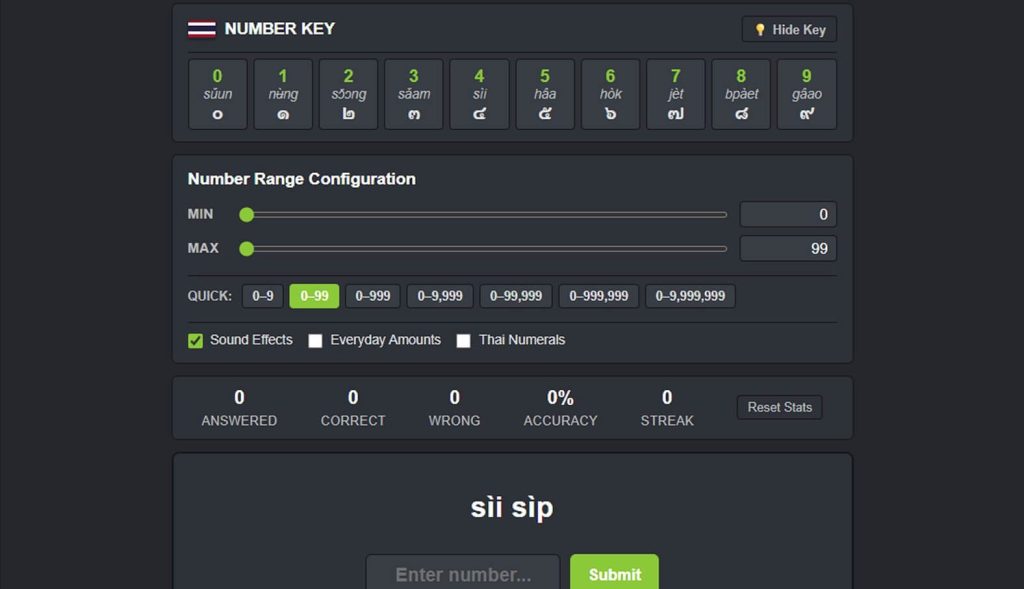1024x589 pixels.
Task: Select the 4 sìi number key card
Action: coord(479,94)
